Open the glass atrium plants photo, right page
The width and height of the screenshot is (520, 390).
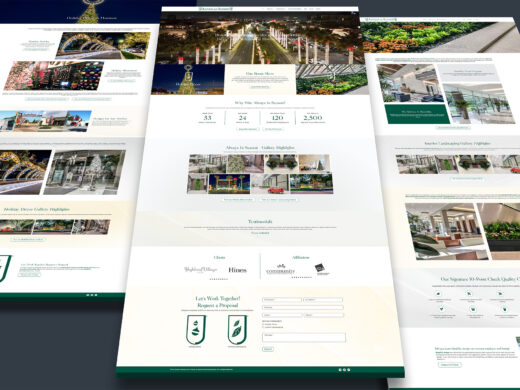pos(479,104)
